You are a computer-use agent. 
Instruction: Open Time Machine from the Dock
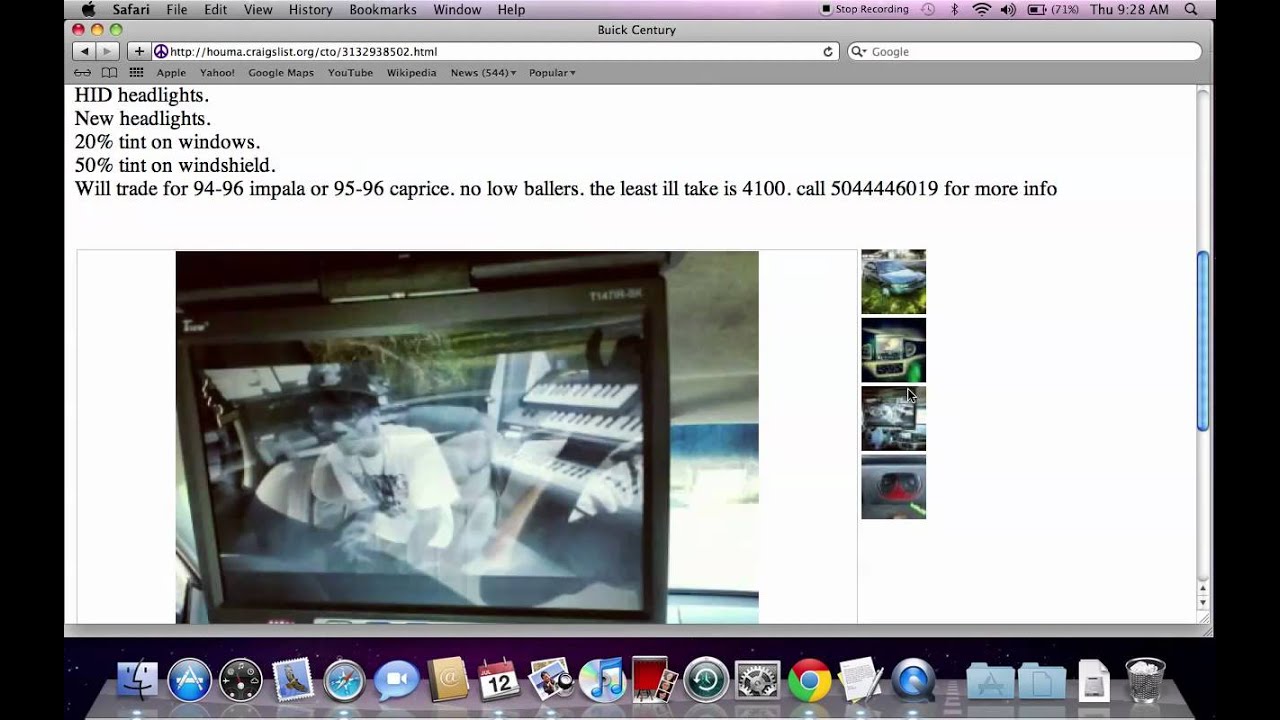point(706,680)
